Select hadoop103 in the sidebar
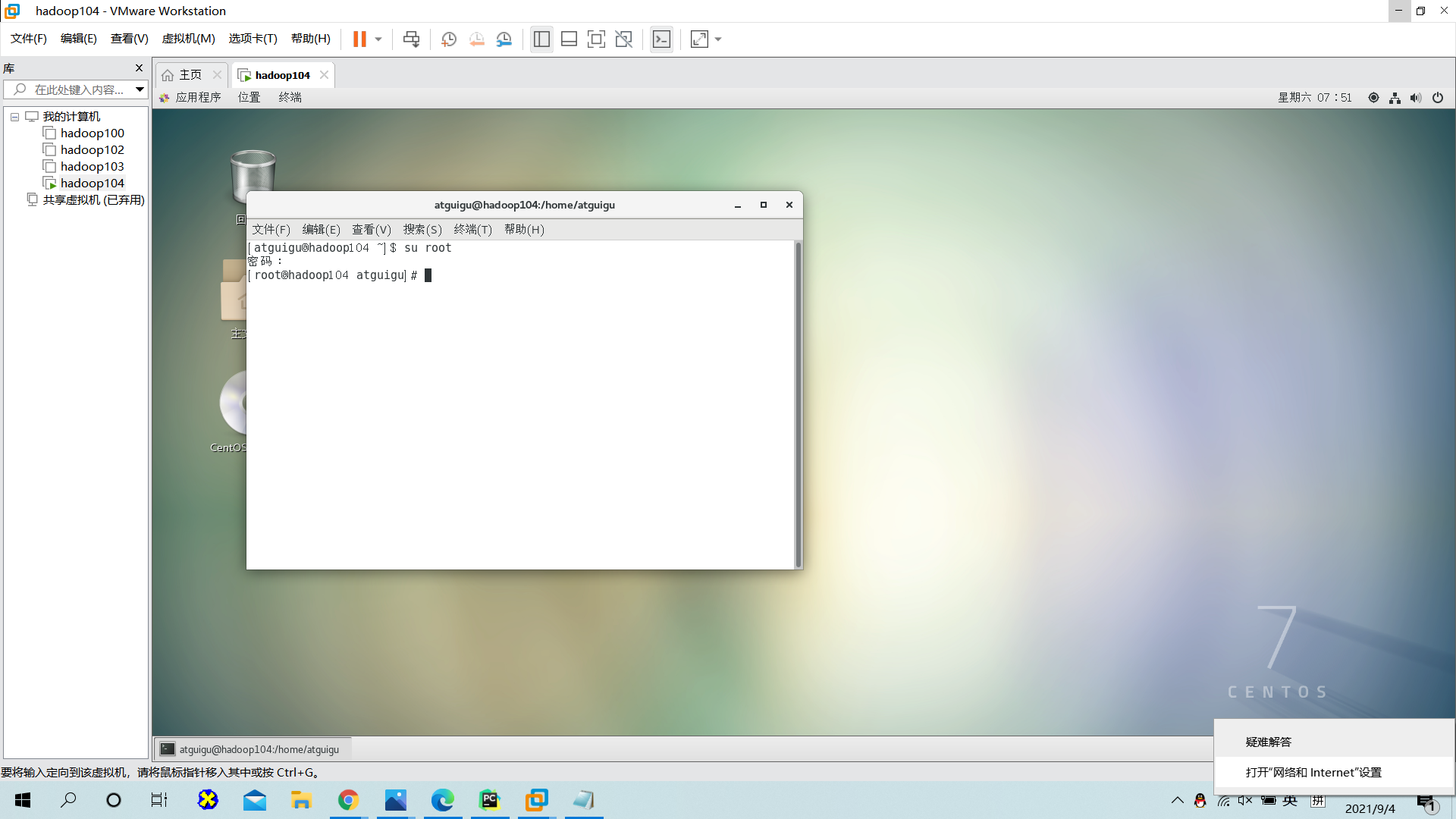 [92, 166]
